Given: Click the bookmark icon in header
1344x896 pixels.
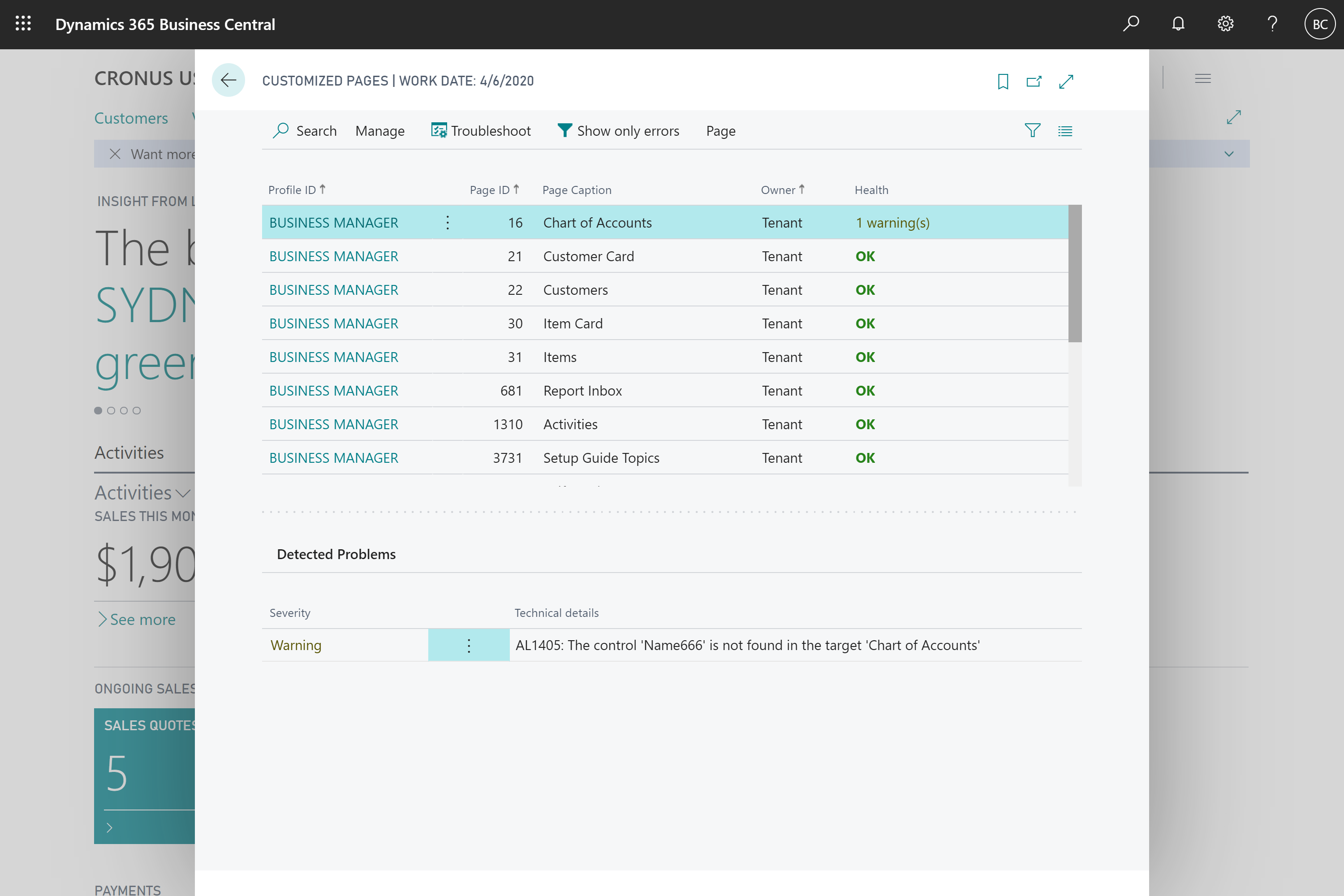Looking at the screenshot, I should 1002,81.
